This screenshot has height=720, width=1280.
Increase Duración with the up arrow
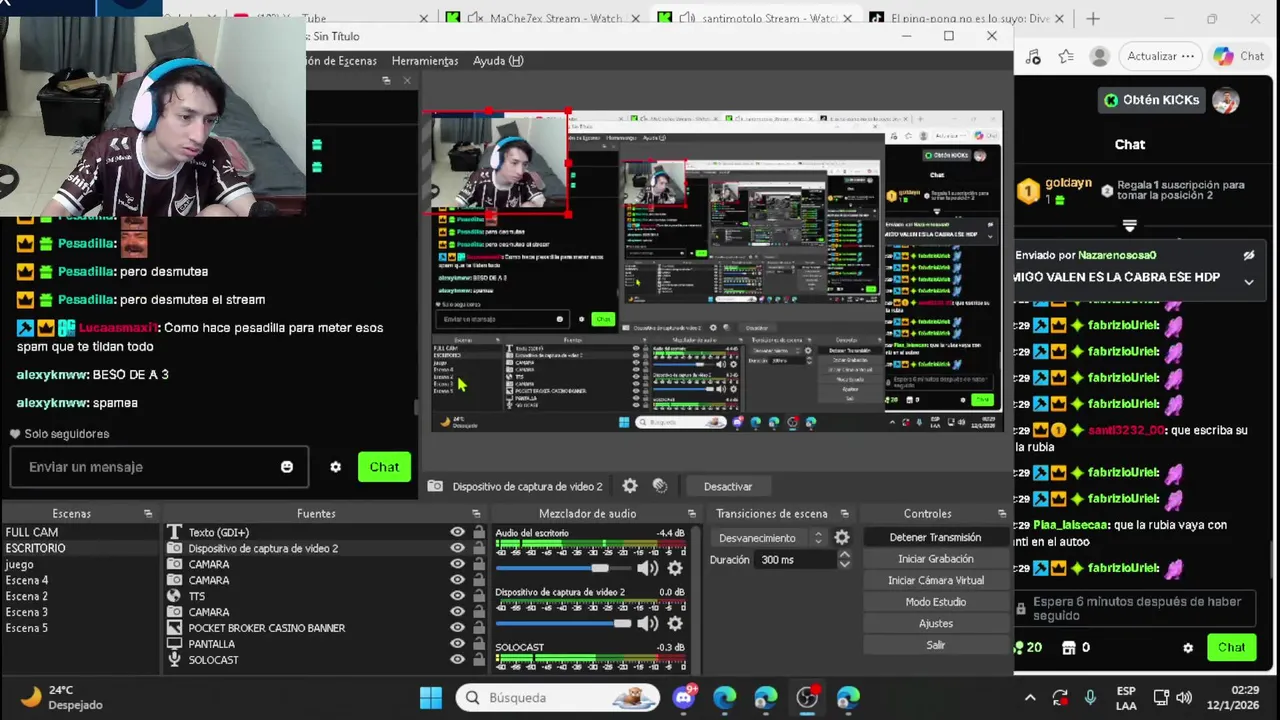[x=844, y=554]
